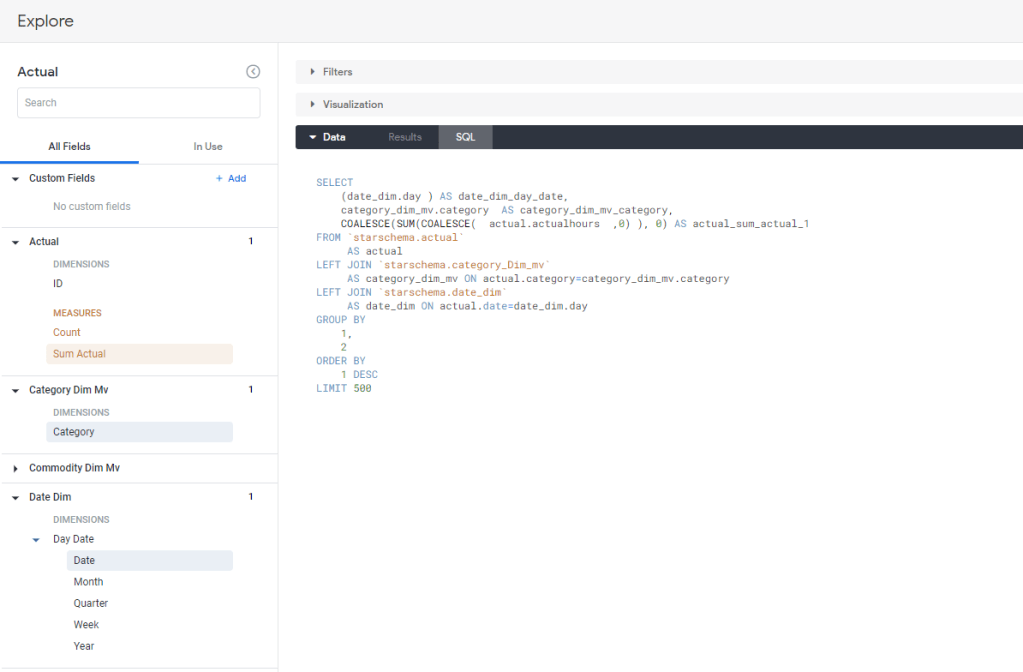The height and width of the screenshot is (672, 1023).
Task: Collapse the Custom Fields group
Action: click(x=16, y=178)
